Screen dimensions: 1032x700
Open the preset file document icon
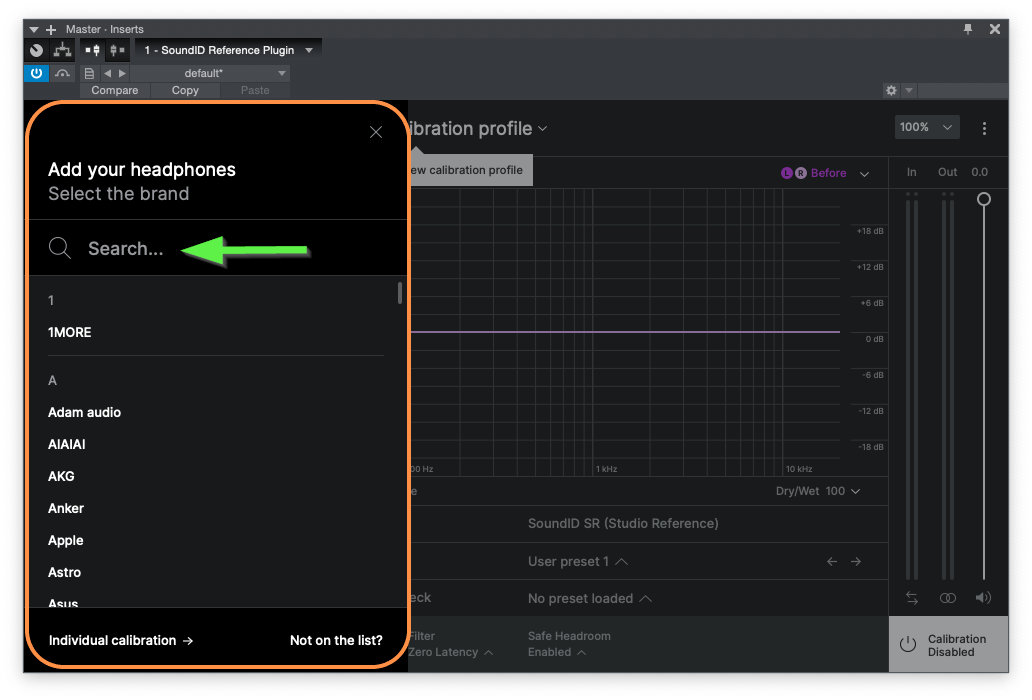click(89, 73)
